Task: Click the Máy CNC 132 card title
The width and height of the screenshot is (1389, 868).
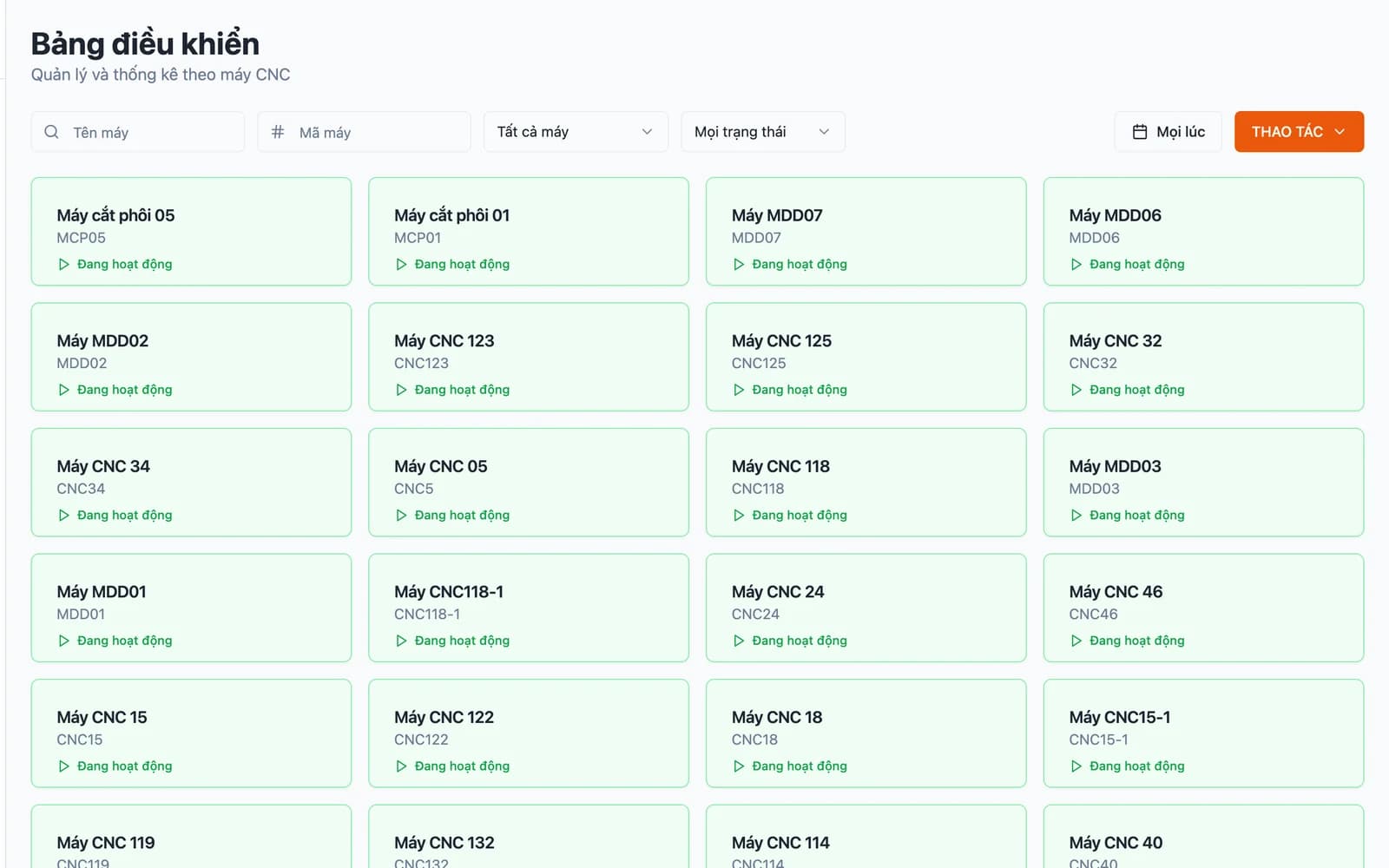Action: click(444, 843)
